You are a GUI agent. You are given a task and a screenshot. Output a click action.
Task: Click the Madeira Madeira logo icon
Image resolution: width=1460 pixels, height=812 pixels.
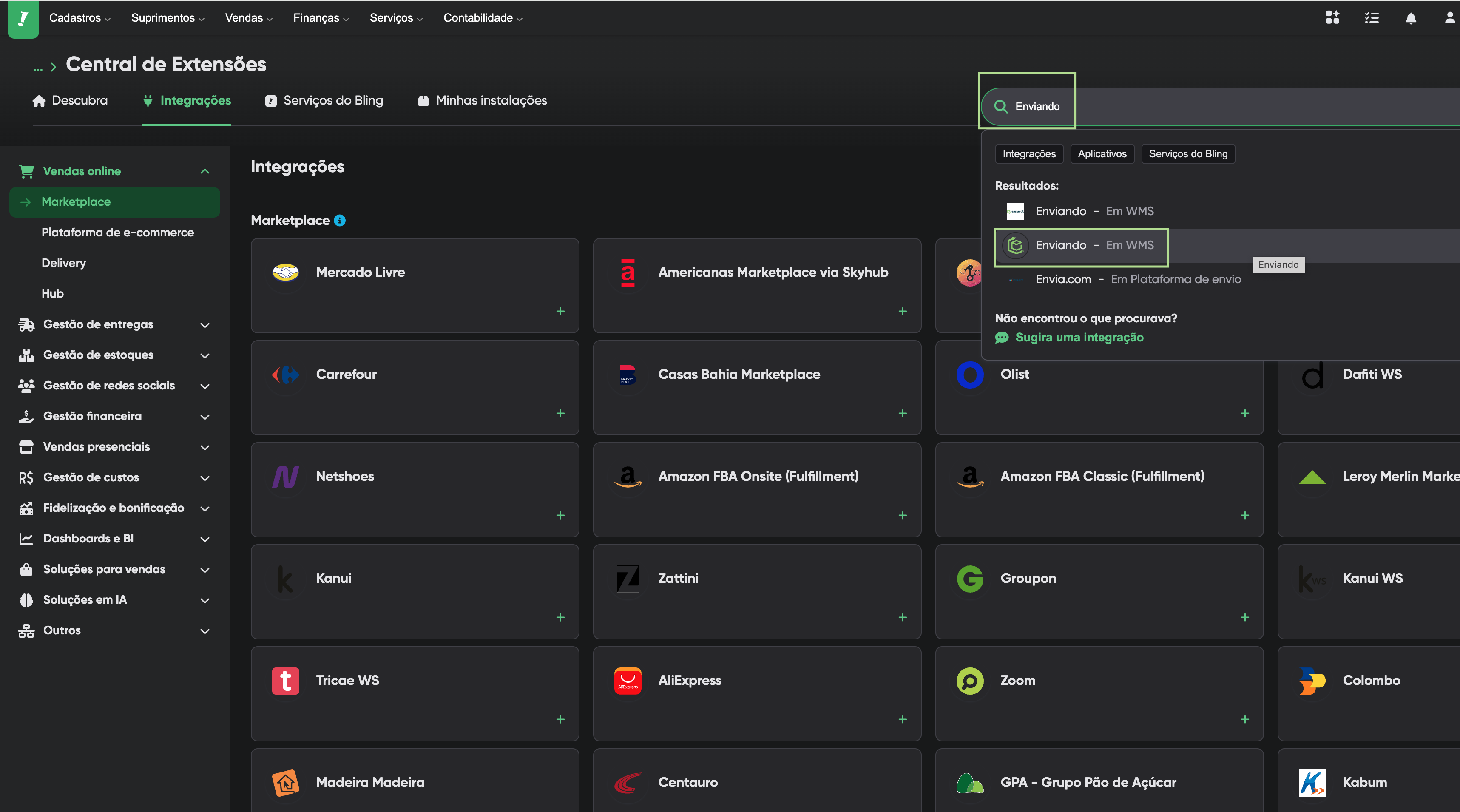286,783
